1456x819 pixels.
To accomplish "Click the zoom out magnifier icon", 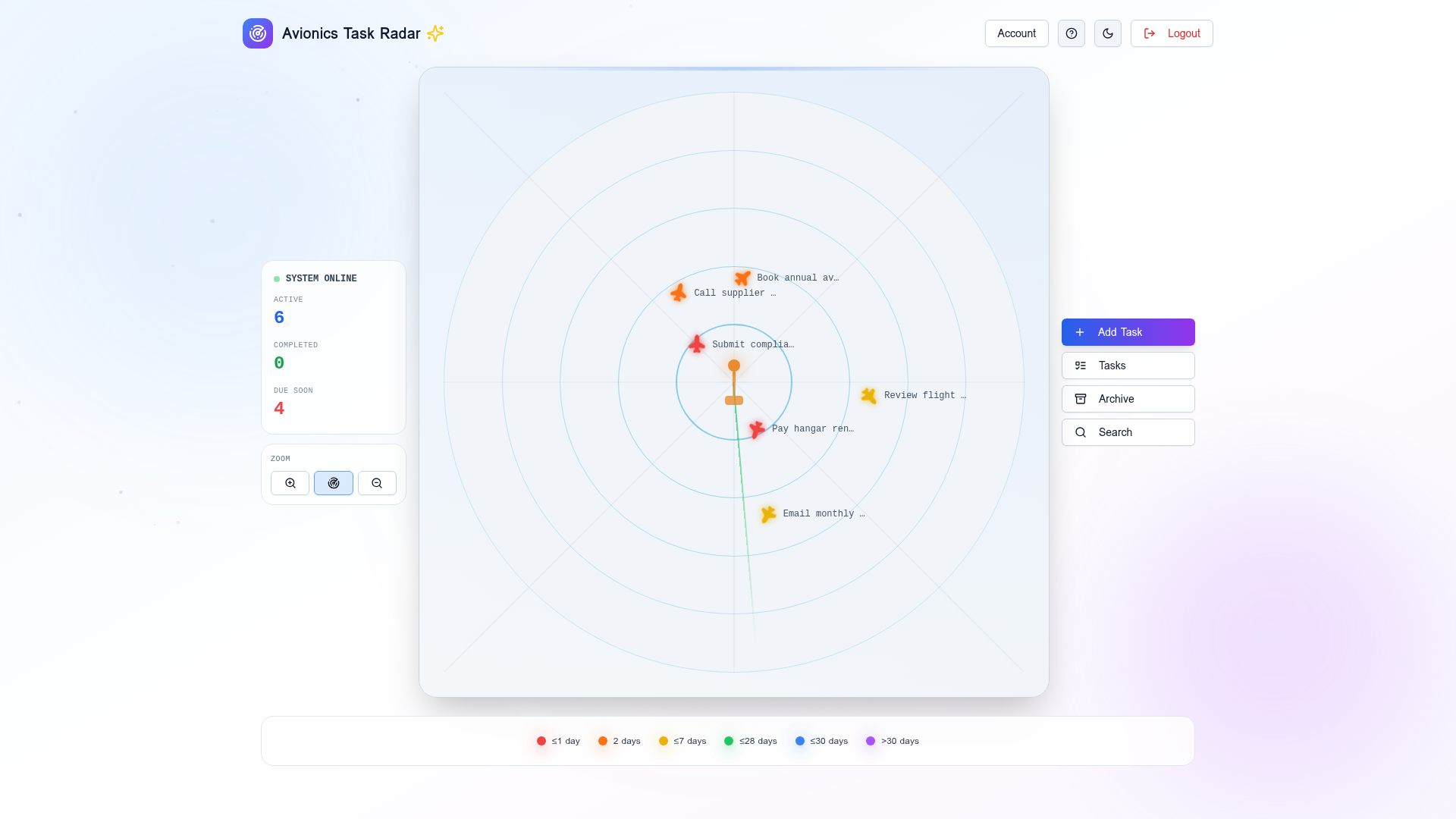I will 377,483.
